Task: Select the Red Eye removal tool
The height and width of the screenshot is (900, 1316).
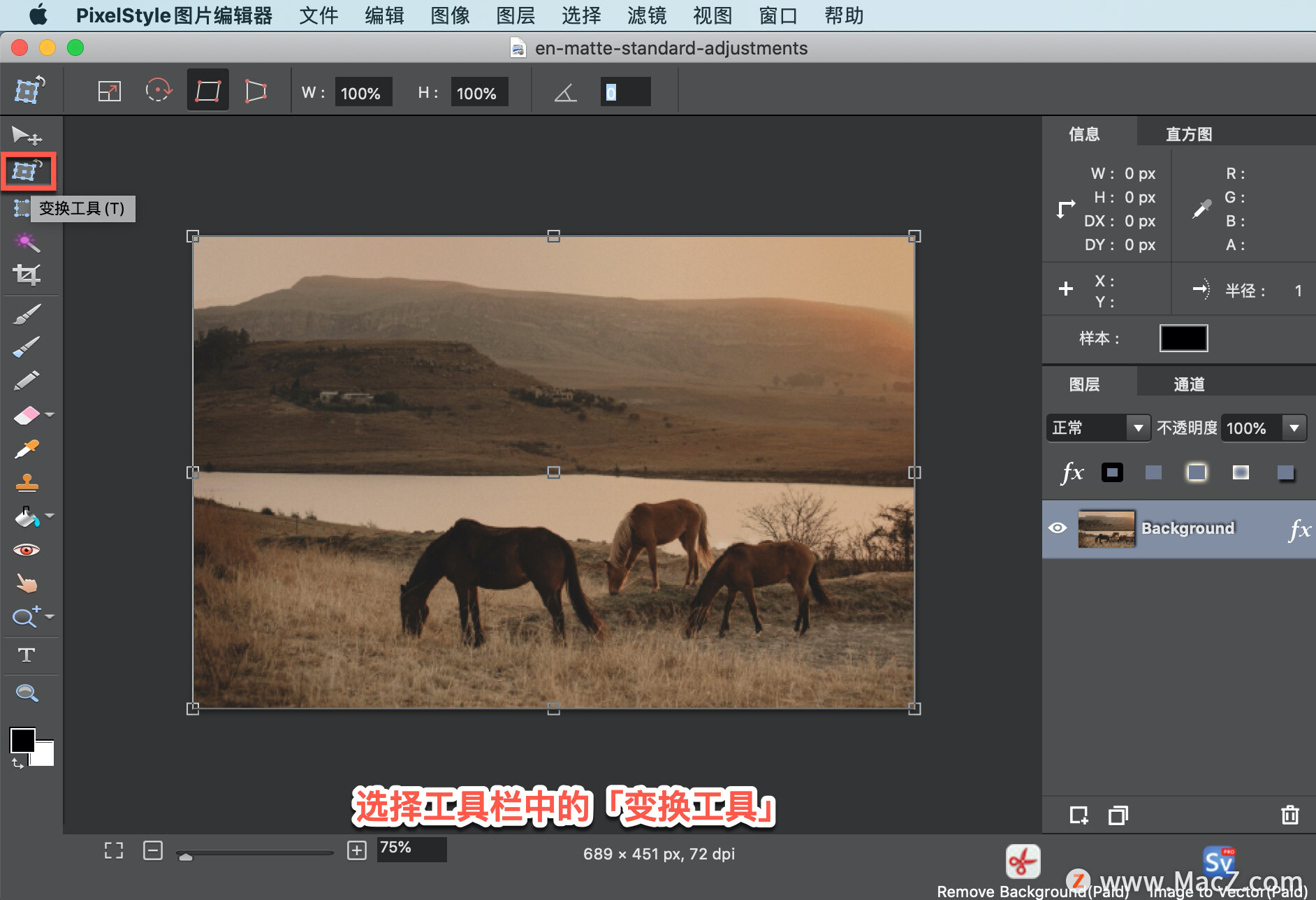Action: tap(26, 549)
